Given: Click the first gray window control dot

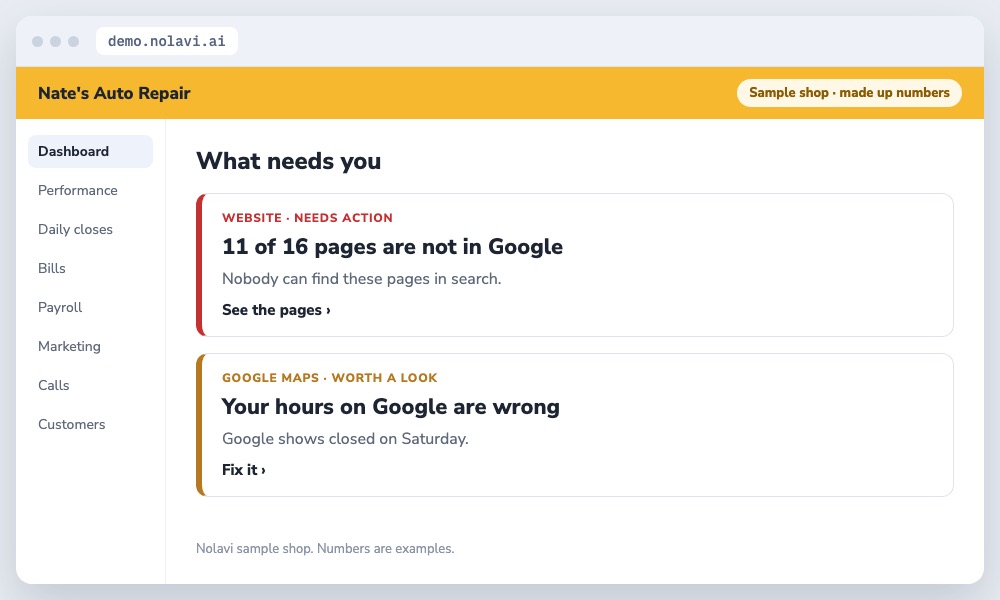Looking at the screenshot, I should pos(38,41).
